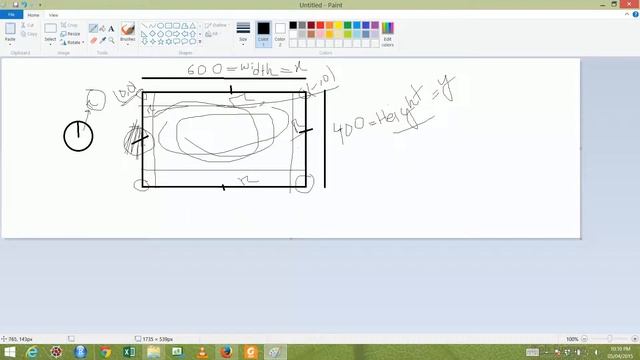This screenshot has height=360, width=640.
Task: Pick the purple color swatch
Action: pyautogui.click(x=375, y=25)
